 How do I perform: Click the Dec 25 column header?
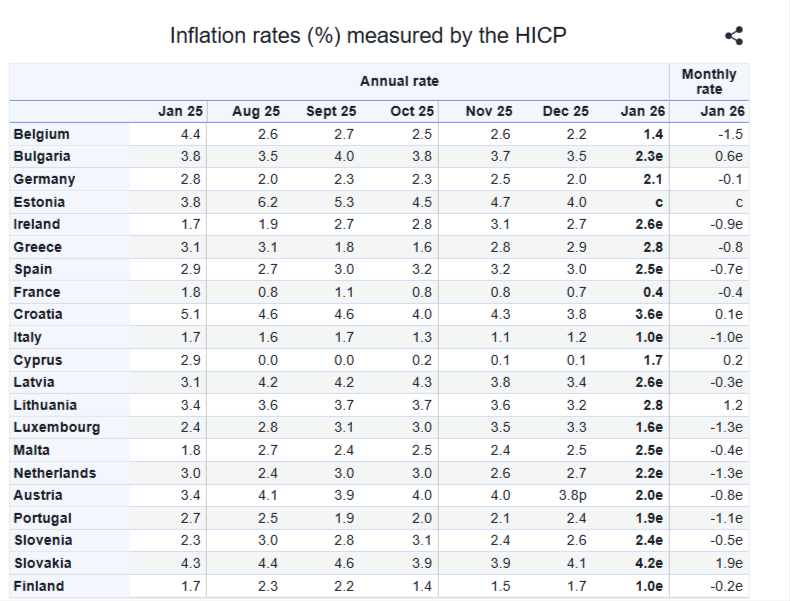click(x=566, y=112)
